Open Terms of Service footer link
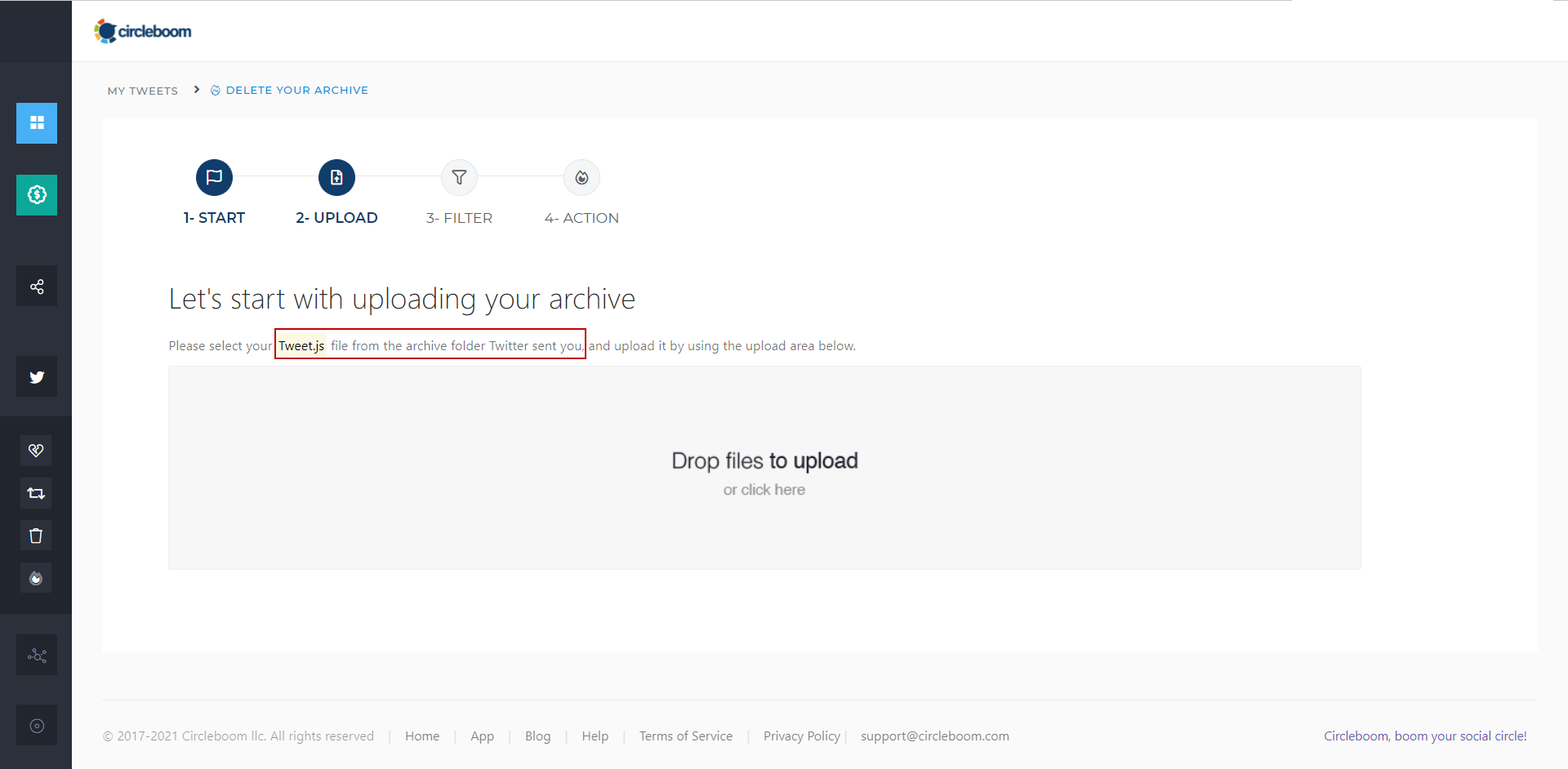 pyautogui.click(x=686, y=736)
